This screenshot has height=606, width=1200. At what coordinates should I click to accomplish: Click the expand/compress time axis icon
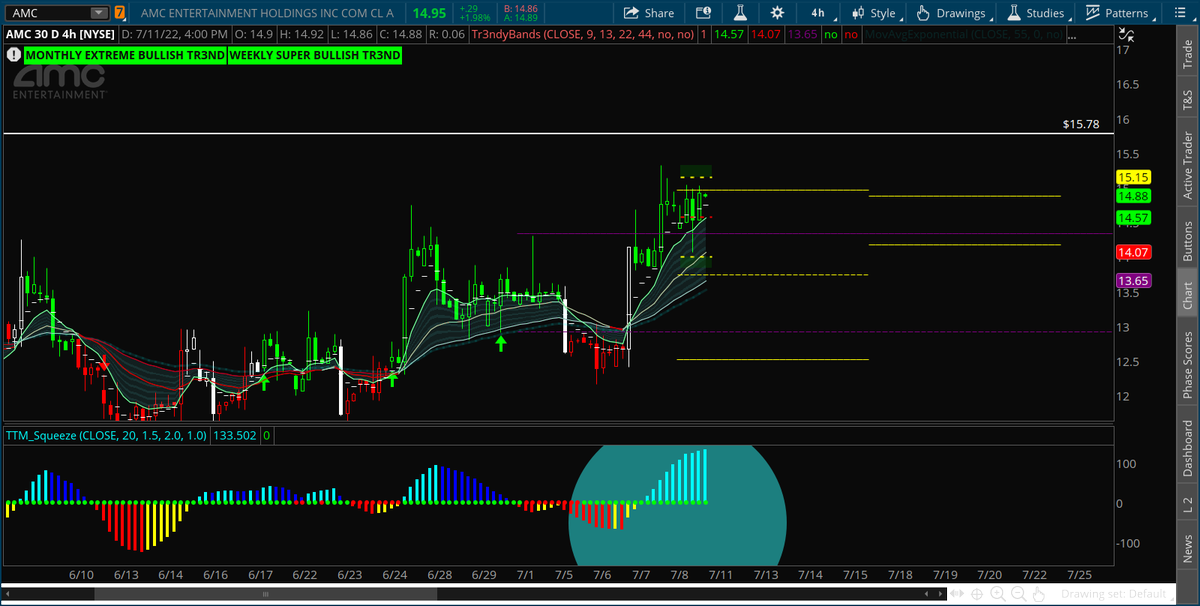pos(959,594)
